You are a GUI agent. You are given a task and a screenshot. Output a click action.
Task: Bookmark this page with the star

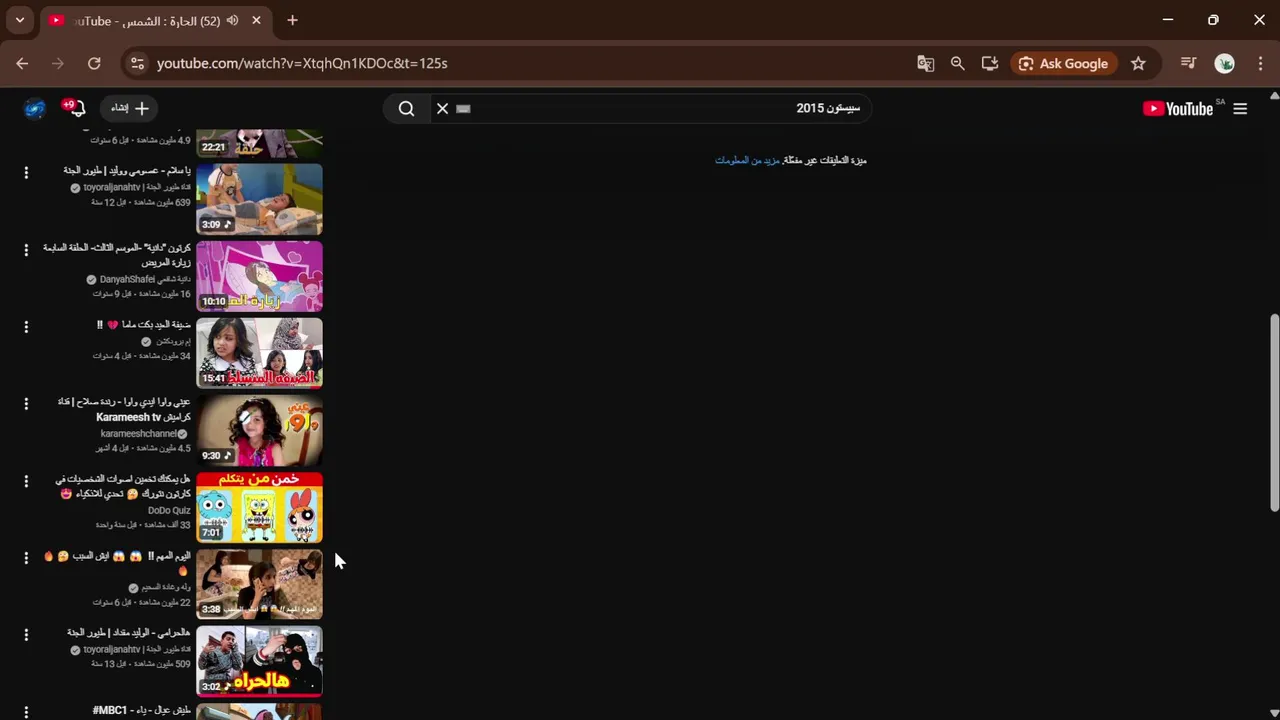pyautogui.click(x=1138, y=63)
